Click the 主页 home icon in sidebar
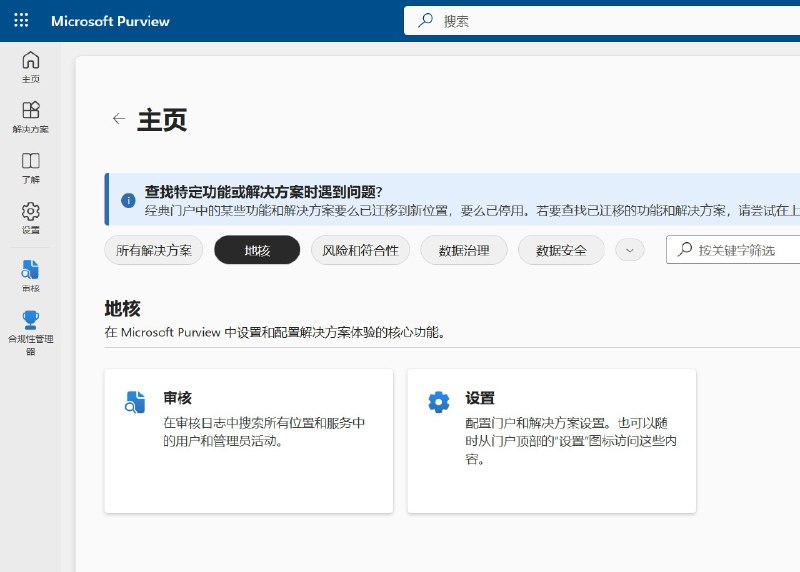800x572 pixels. [30, 61]
